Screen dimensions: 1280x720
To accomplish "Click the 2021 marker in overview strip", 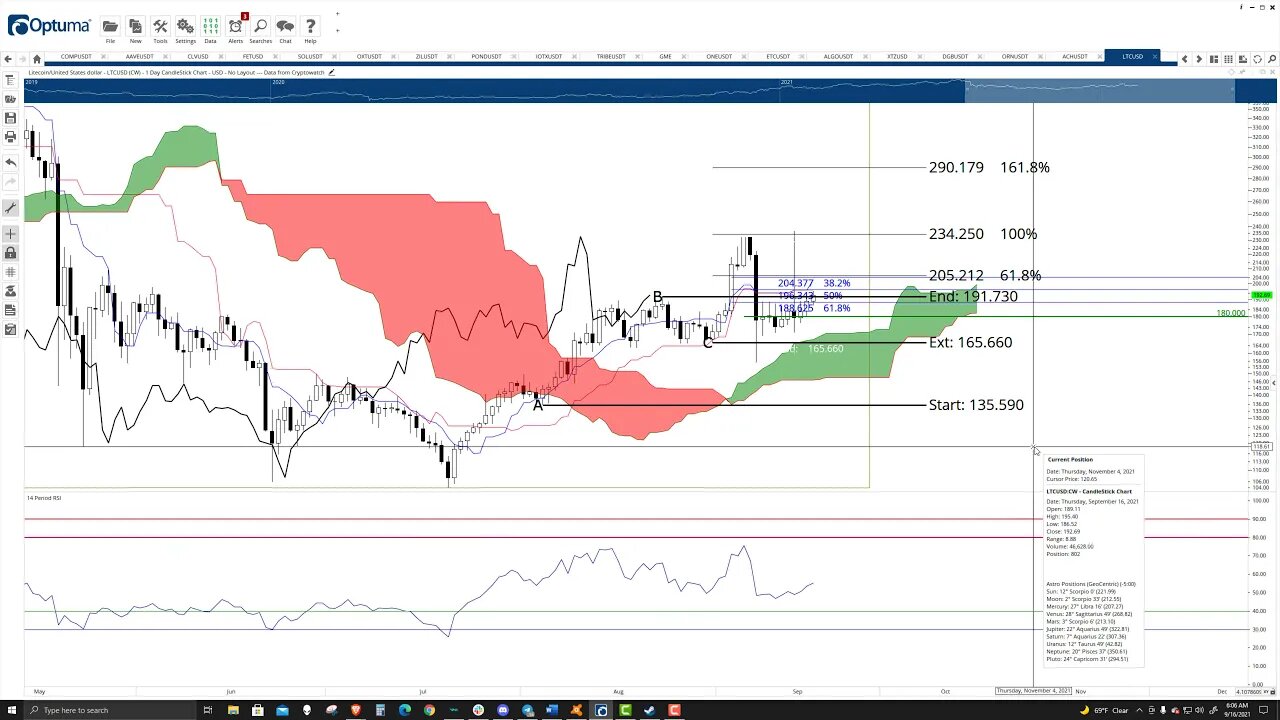I will [x=787, y=82].
